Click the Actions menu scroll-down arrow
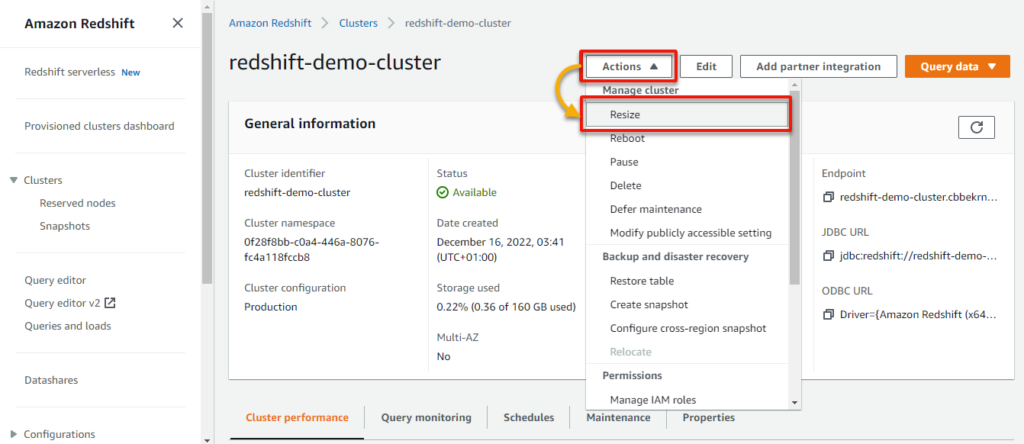The width and height of the screenshot is (1024, 444). 794,403
